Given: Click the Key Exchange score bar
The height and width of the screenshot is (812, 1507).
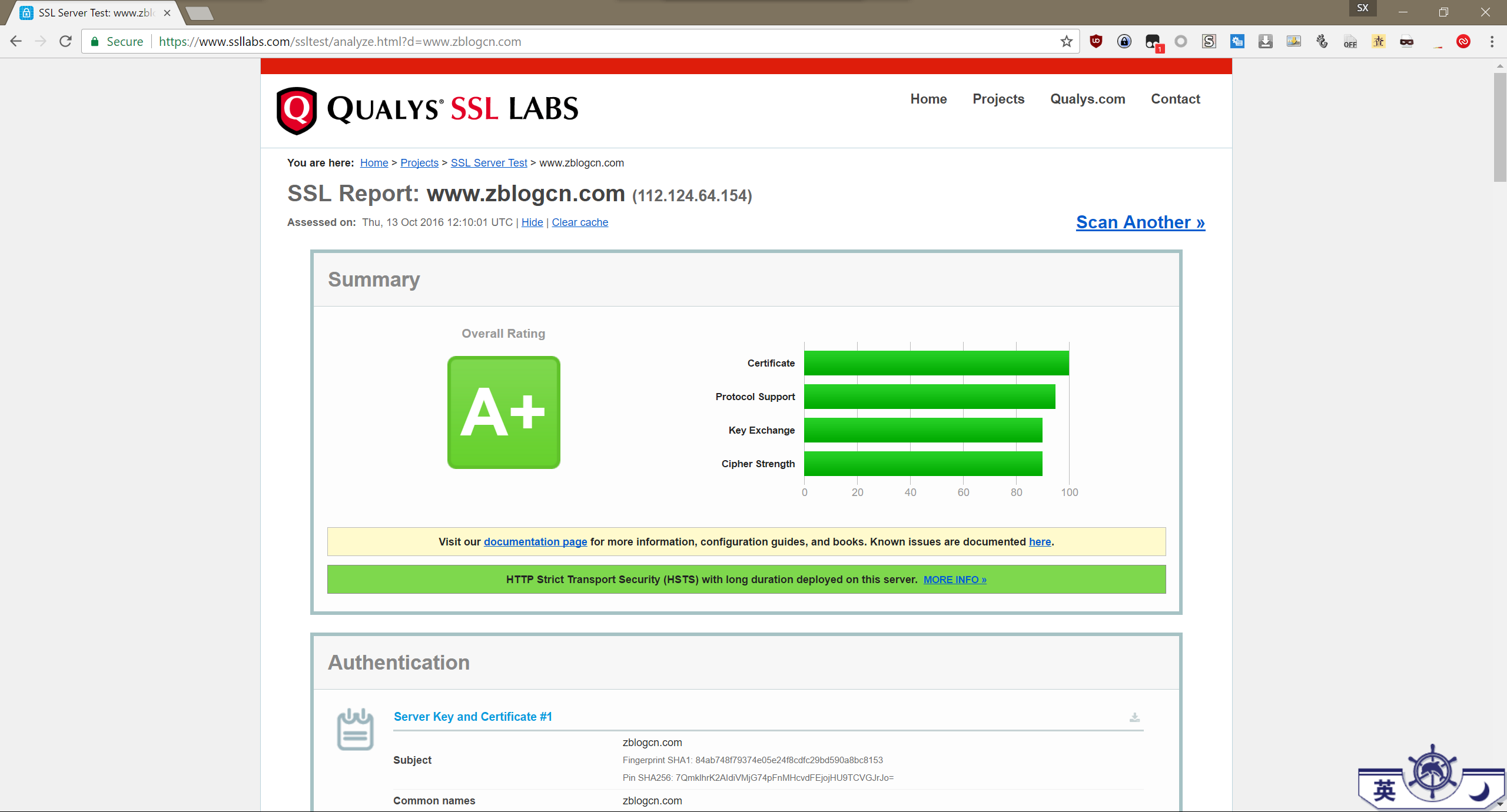Looking at the screenshot, I should click(x=923, y=430).
